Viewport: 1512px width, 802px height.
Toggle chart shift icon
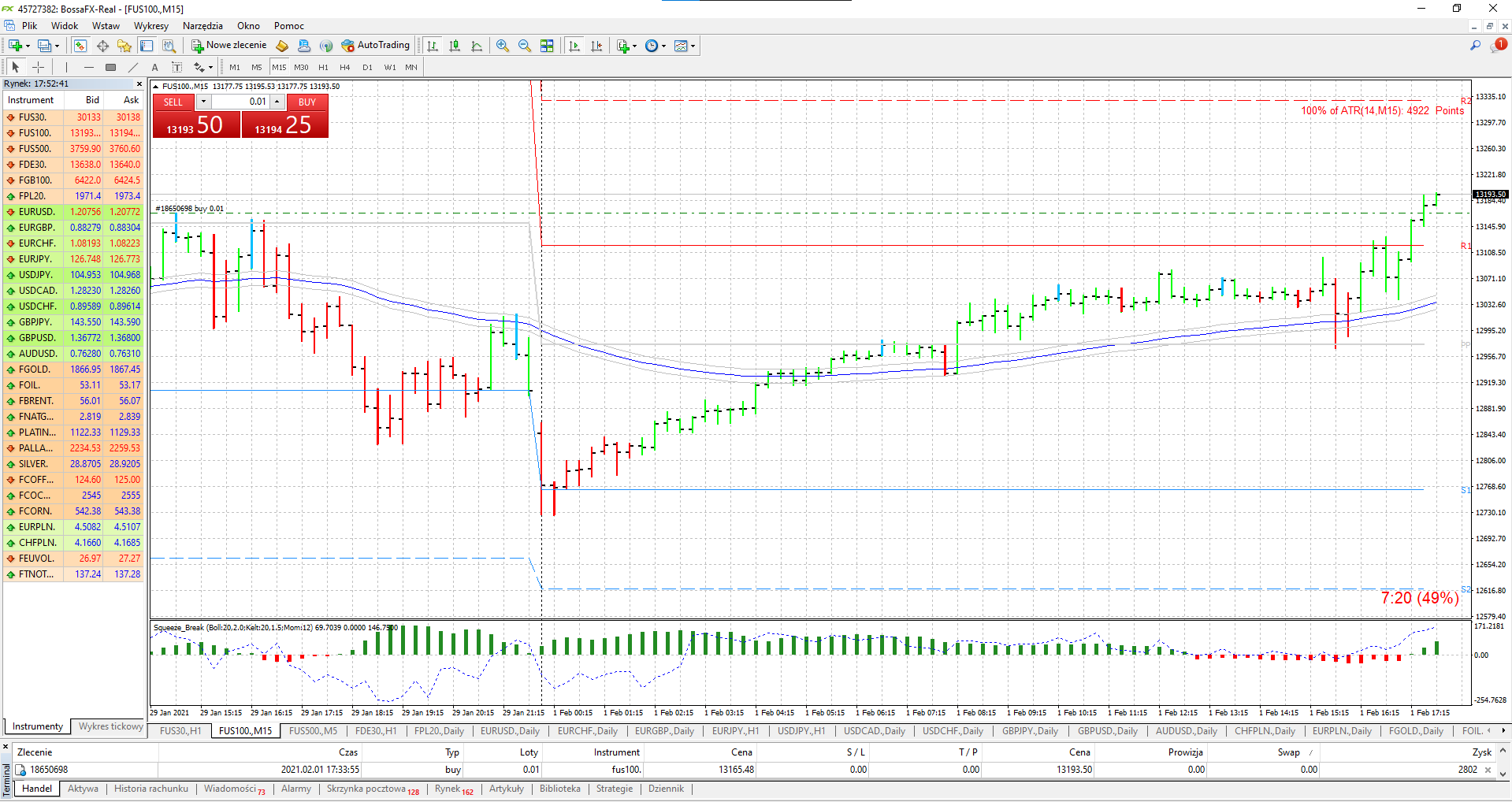click(596, 46)
